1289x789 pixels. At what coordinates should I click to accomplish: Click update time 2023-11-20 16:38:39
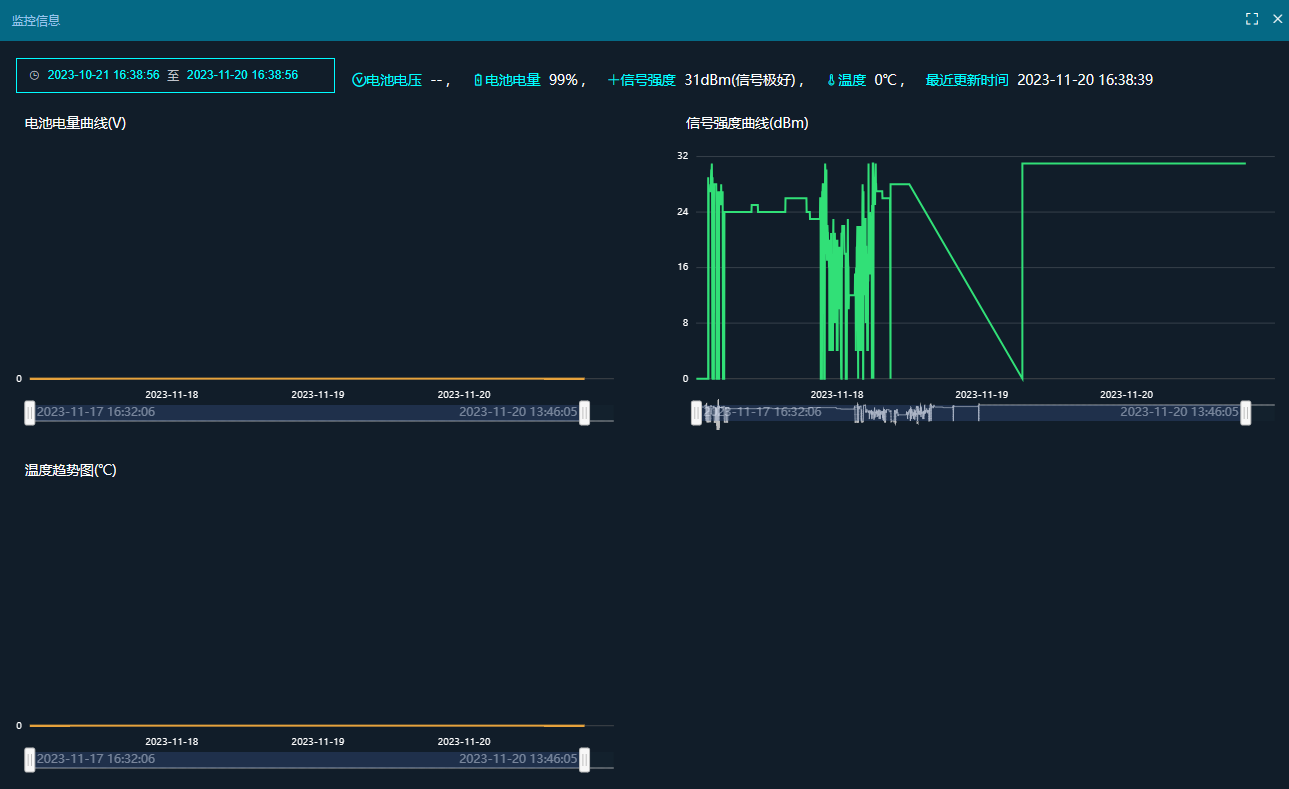(1085, 80)
